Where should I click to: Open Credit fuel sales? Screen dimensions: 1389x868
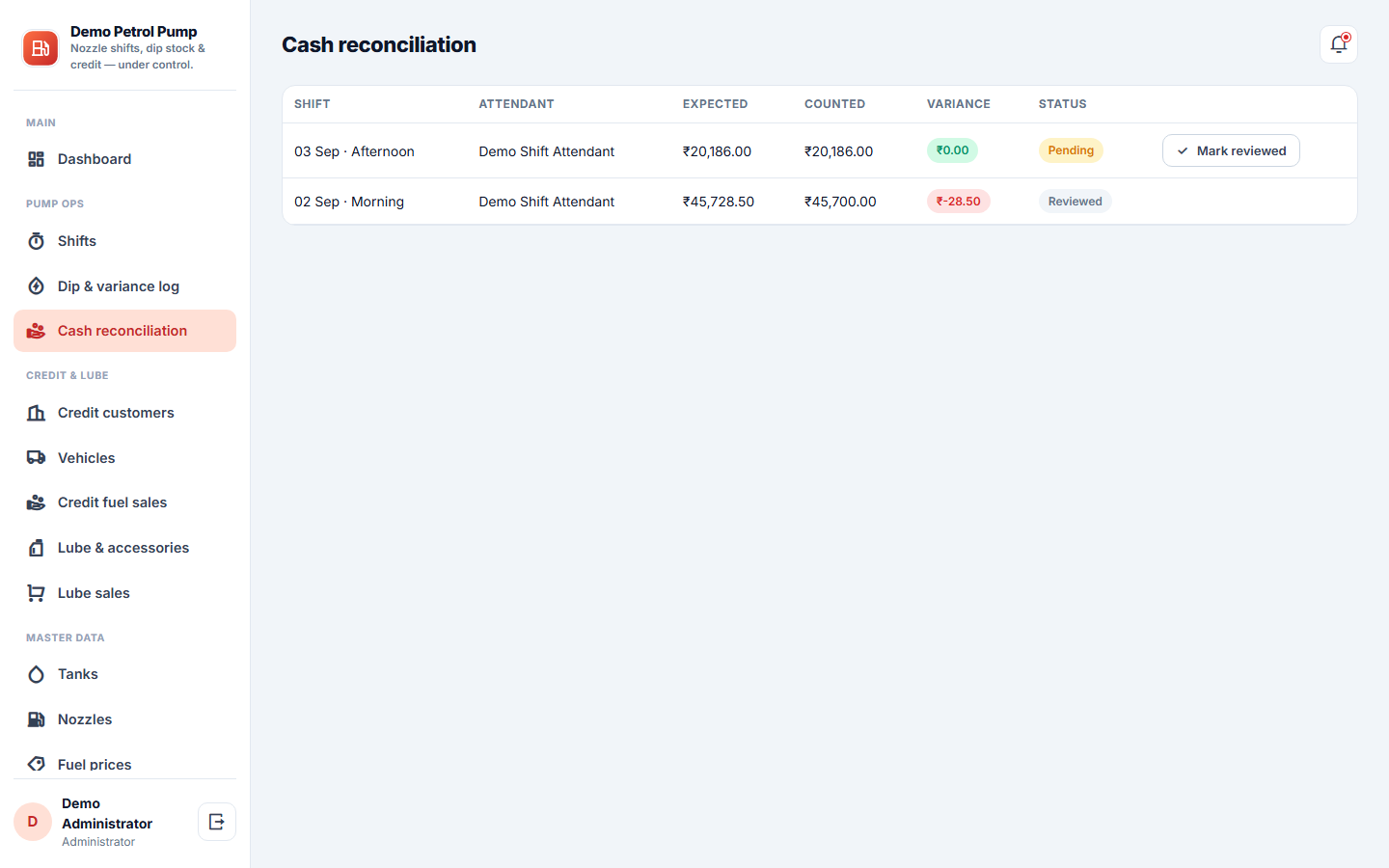(x=124, y=502)
